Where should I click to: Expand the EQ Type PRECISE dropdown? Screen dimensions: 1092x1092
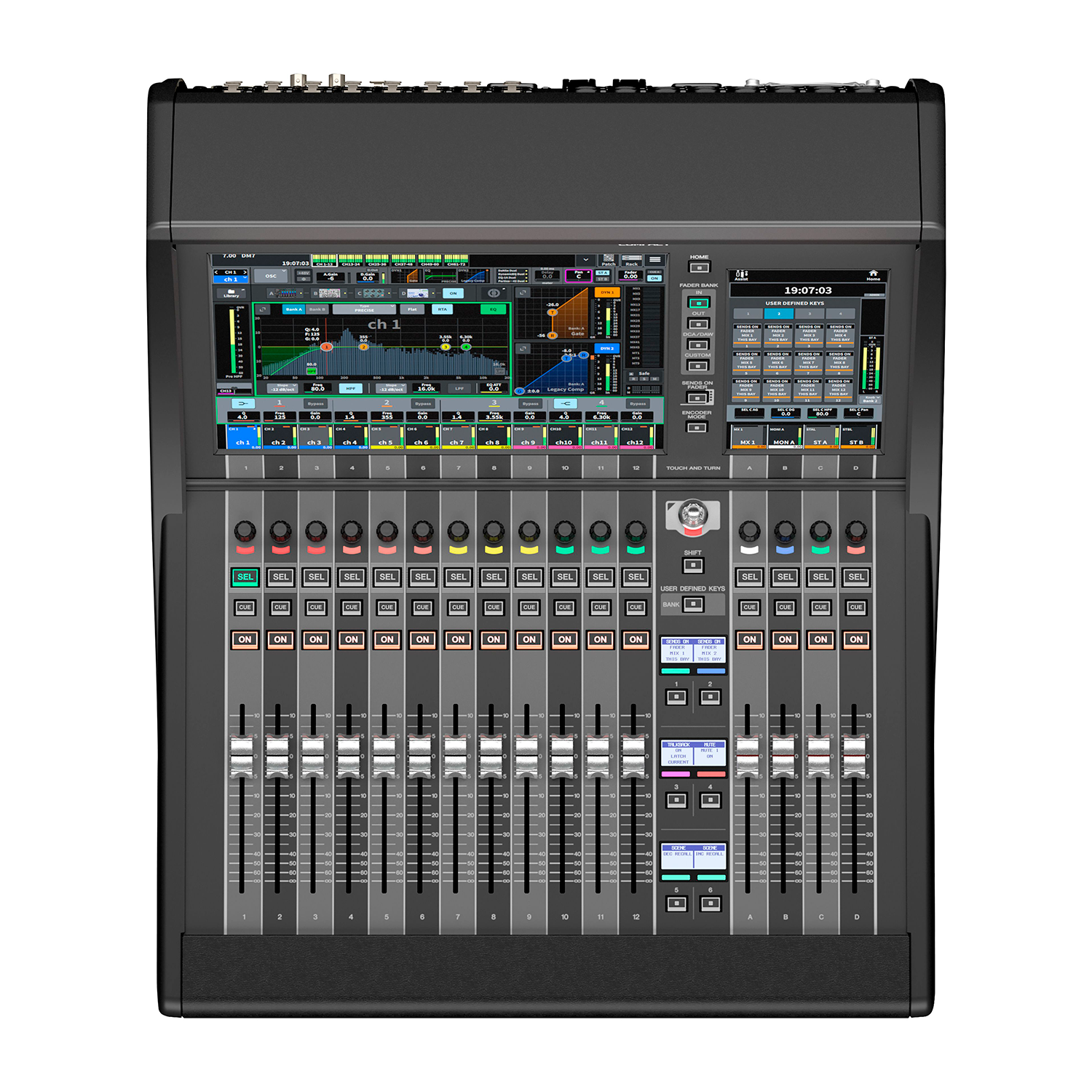[364, 309]
